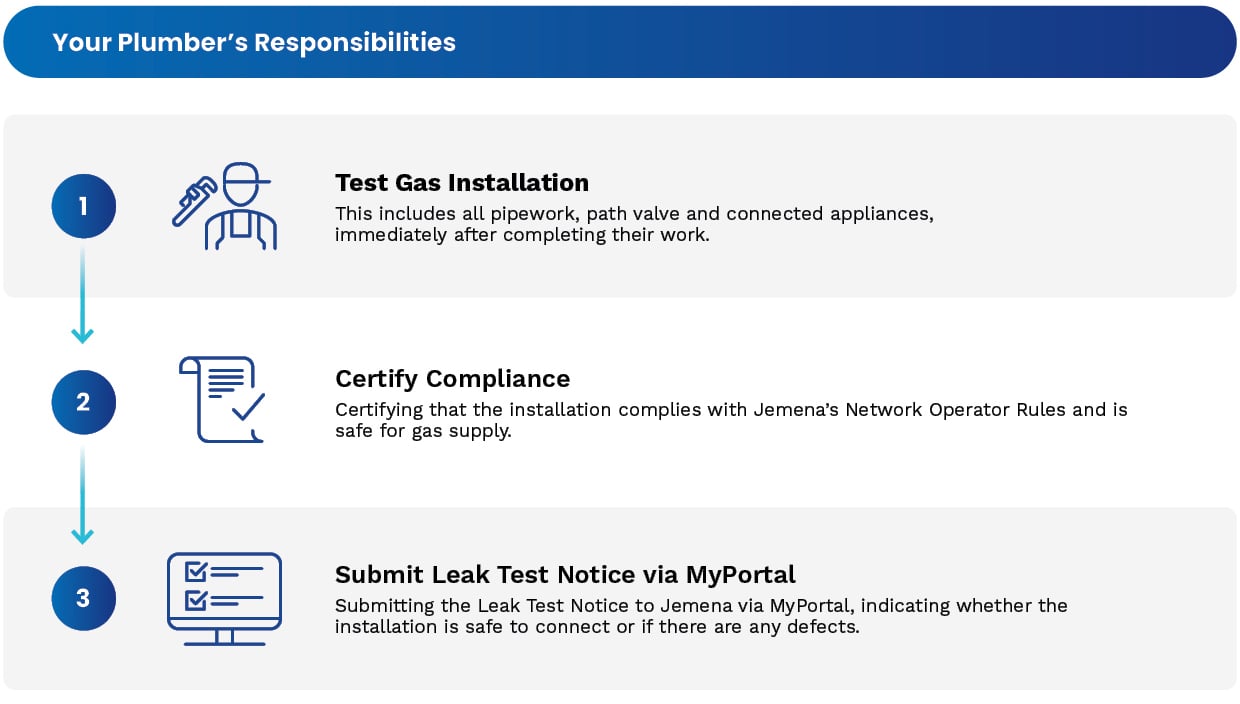Click the arrow pointing to step 3

[83, 533]
